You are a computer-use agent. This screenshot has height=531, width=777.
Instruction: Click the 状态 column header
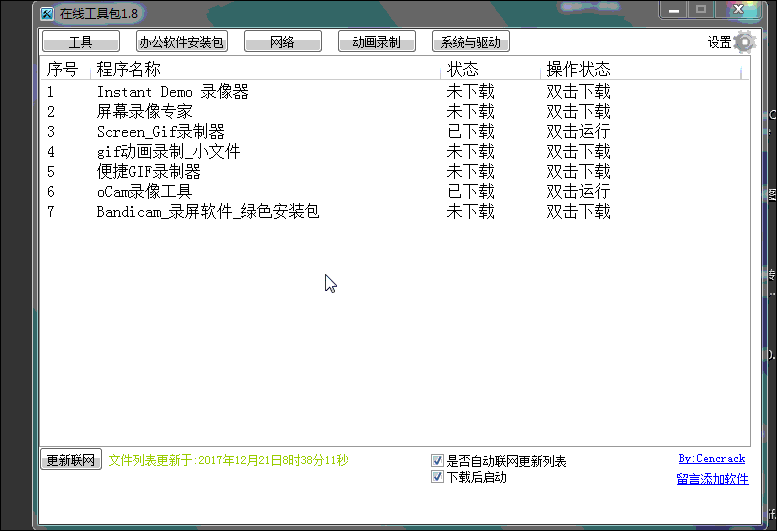[x=462, y=69]
